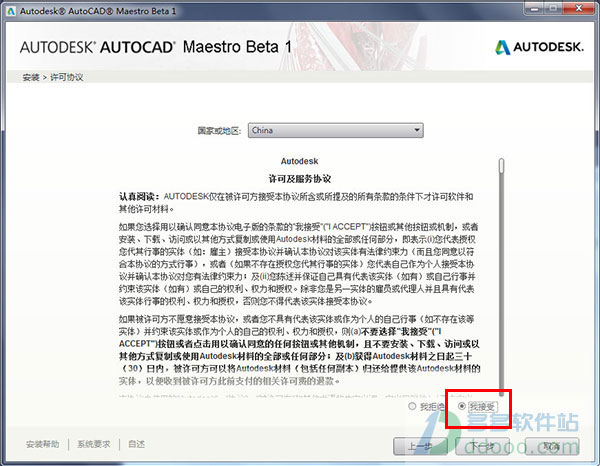The width and height of the screenshot is (600, 466).
Task: Open the 系统要求 link
Action: click(x=94, y=444)
